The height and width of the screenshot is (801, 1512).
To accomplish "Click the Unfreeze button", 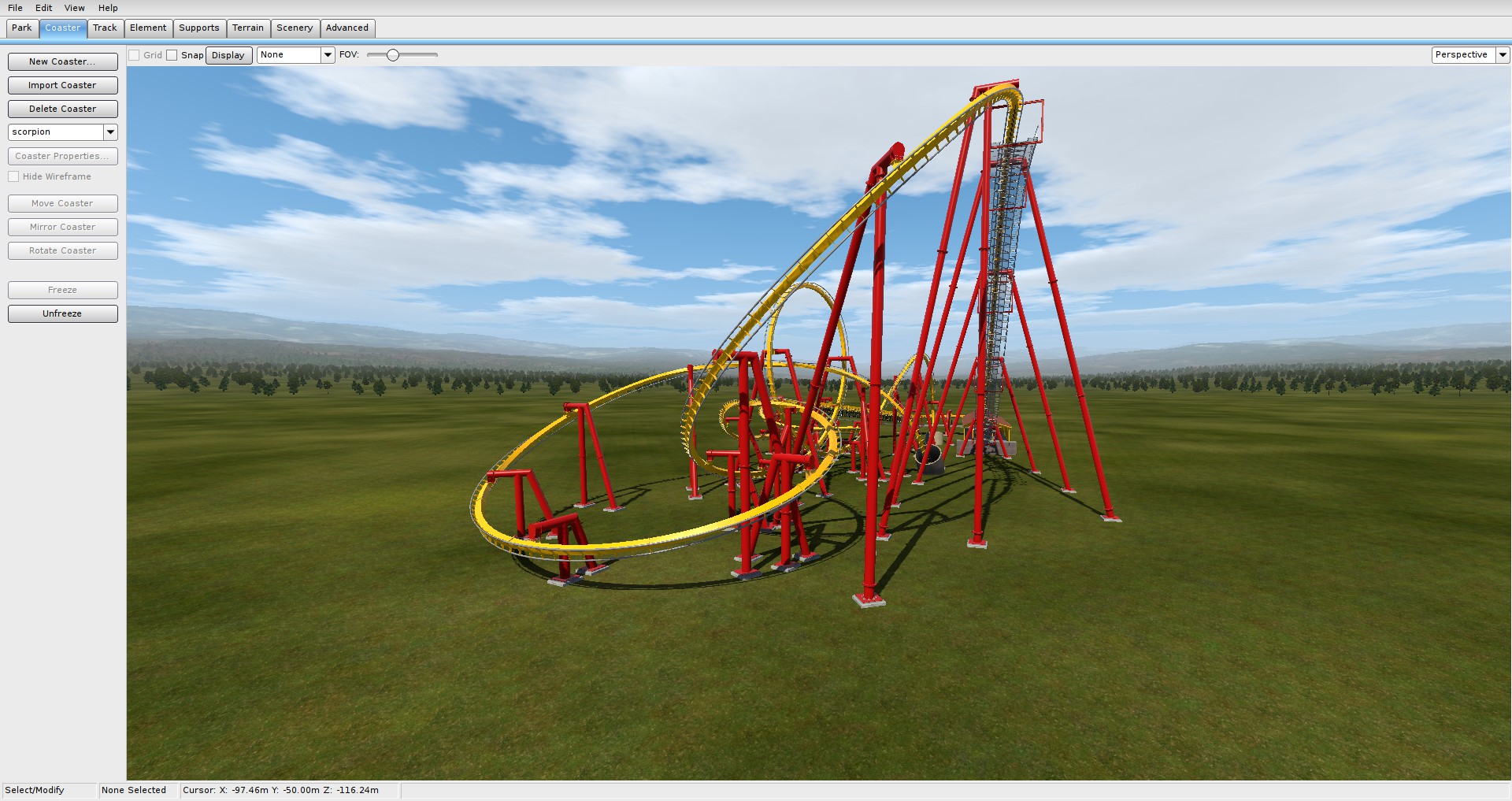I will coord(62,313).
